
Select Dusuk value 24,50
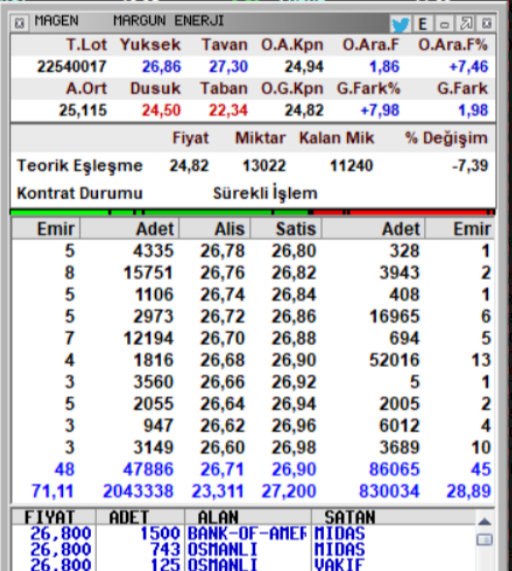(x=161, y=110)
